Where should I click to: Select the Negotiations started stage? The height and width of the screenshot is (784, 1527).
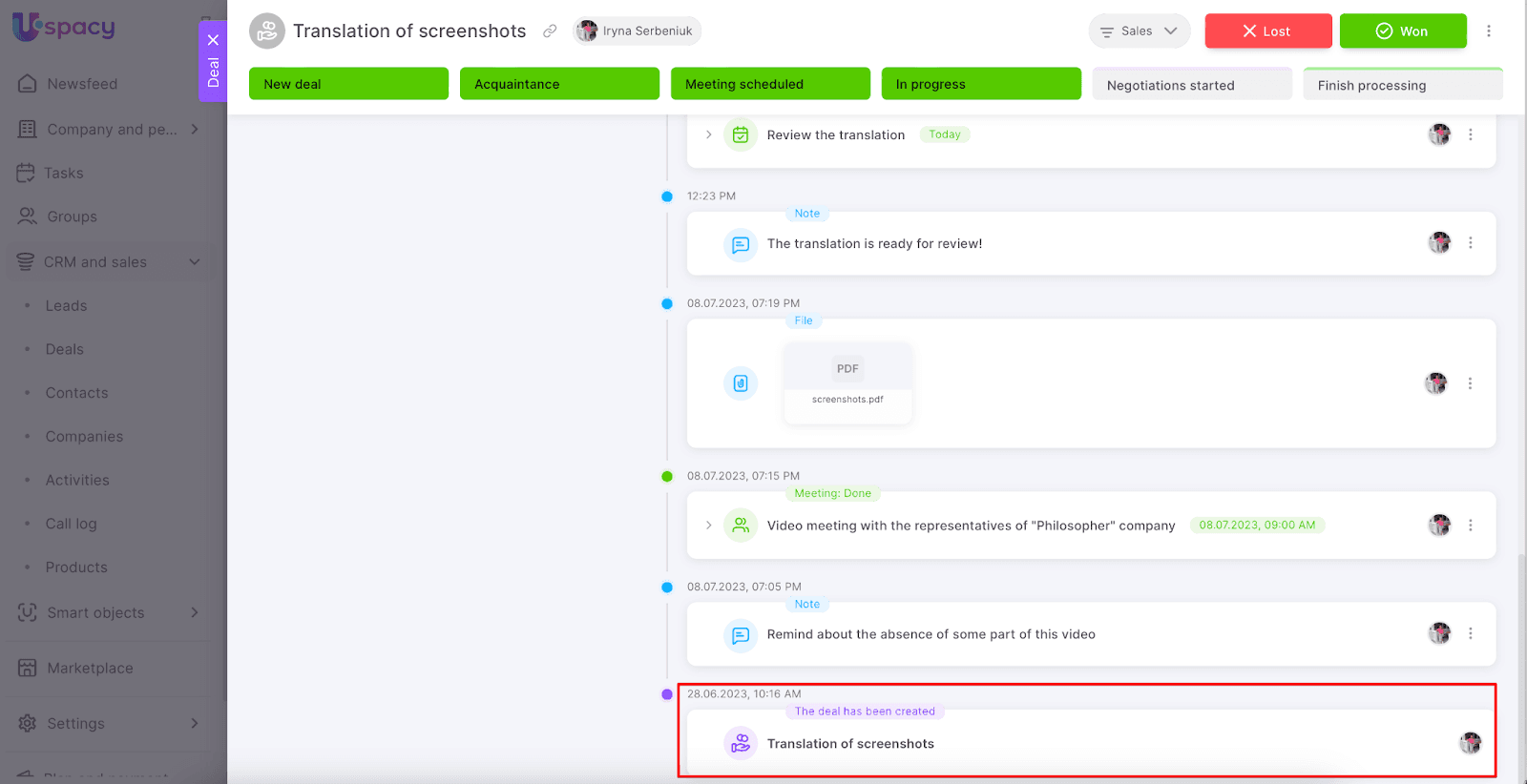click(1191, 85)
